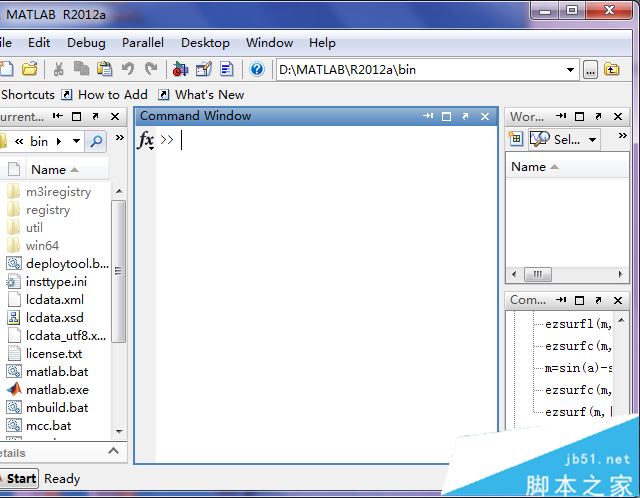Open the current directory dropdown
The width and height of the screenshot is (640, 498).
[x=570, y=70]
